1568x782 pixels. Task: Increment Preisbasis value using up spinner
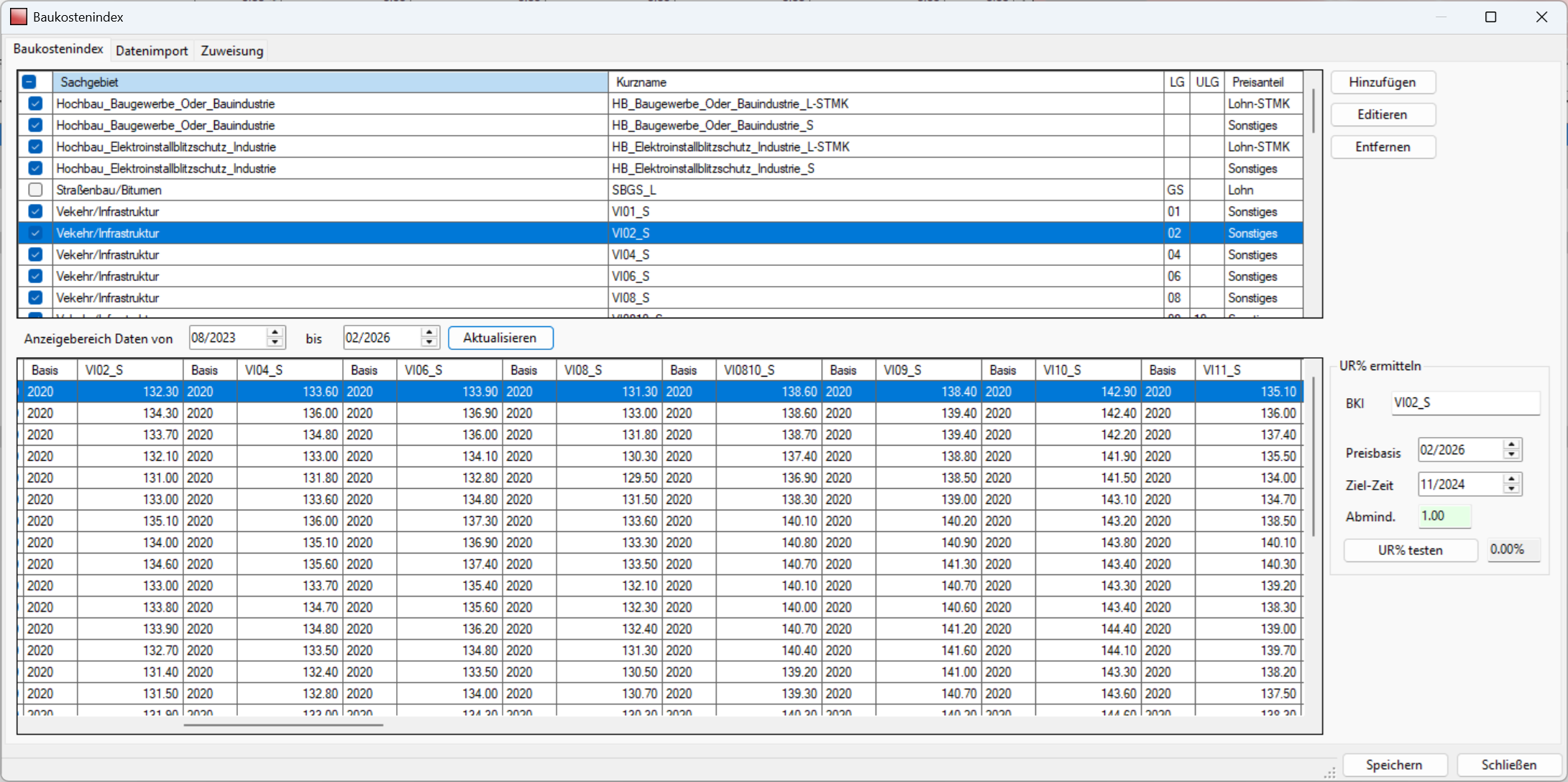[1511, 444]
